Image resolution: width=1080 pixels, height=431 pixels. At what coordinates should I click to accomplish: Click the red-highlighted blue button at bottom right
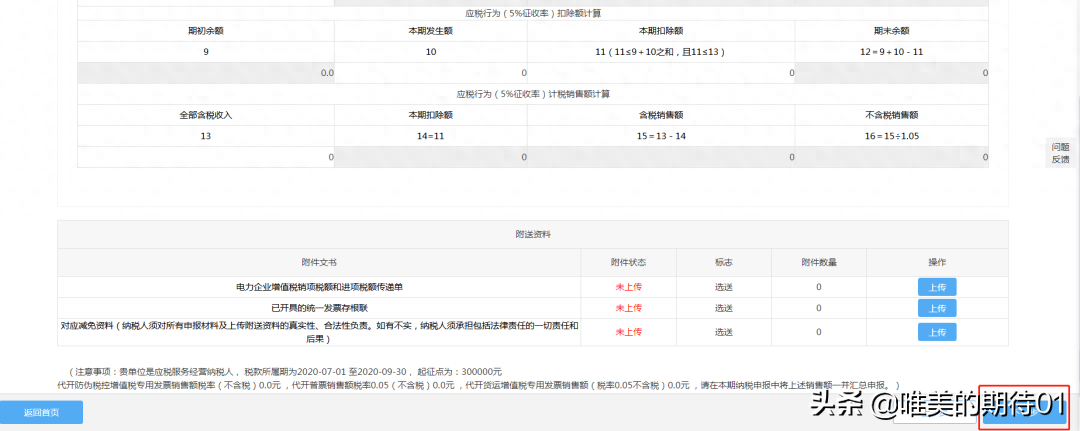1024,410
